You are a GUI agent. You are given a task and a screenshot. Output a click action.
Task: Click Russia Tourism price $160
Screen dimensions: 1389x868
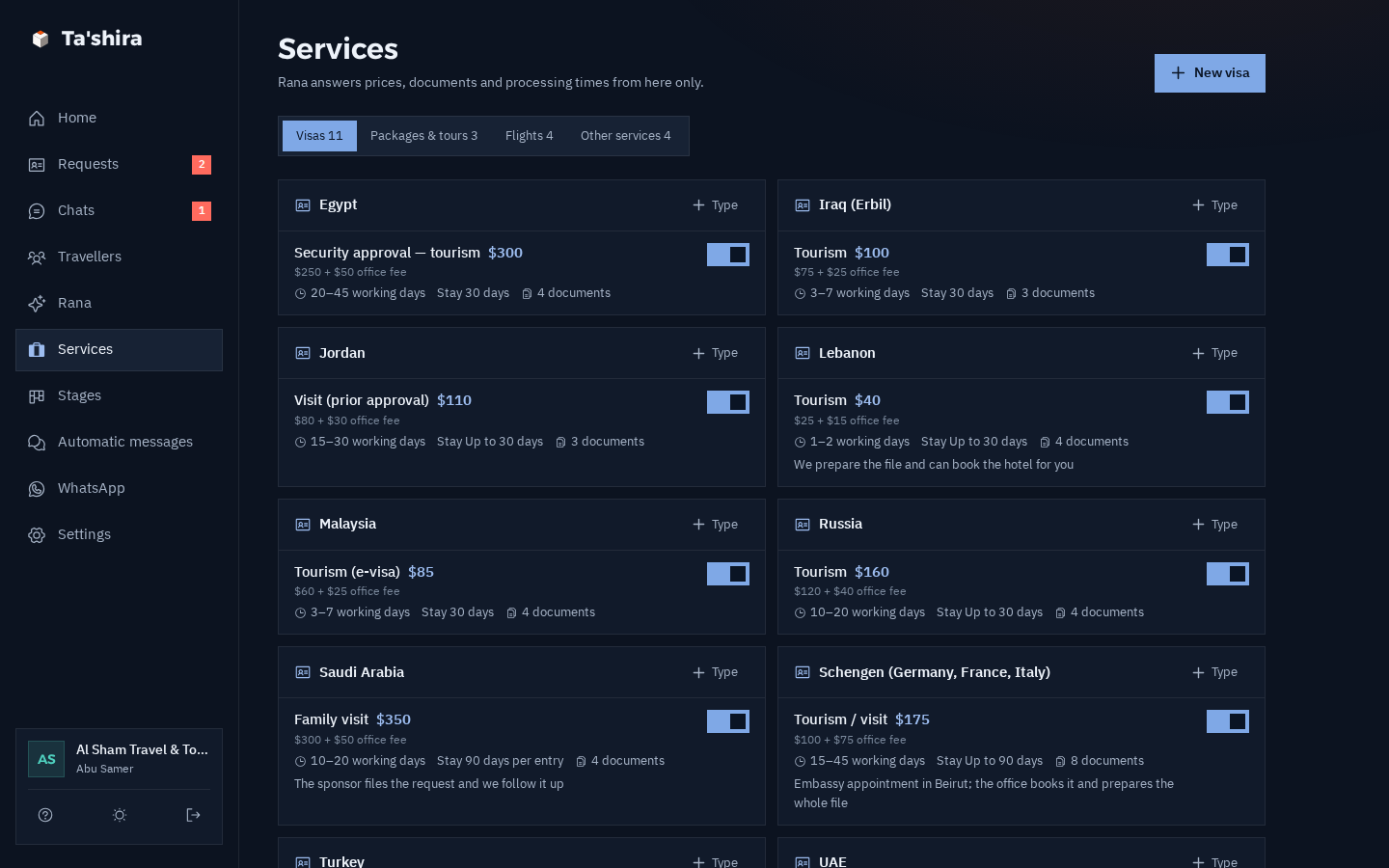click(x=872, y=572)
